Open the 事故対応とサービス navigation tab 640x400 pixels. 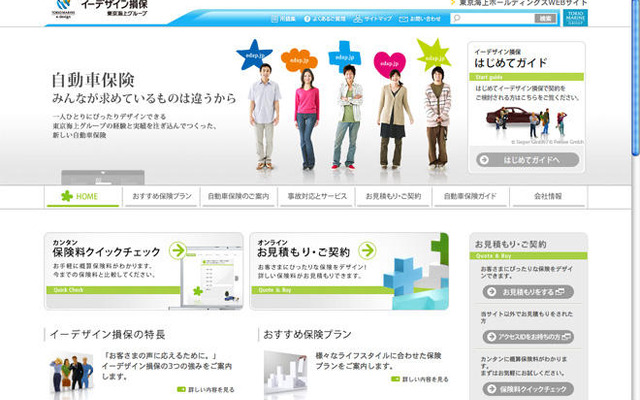point(317,197)
